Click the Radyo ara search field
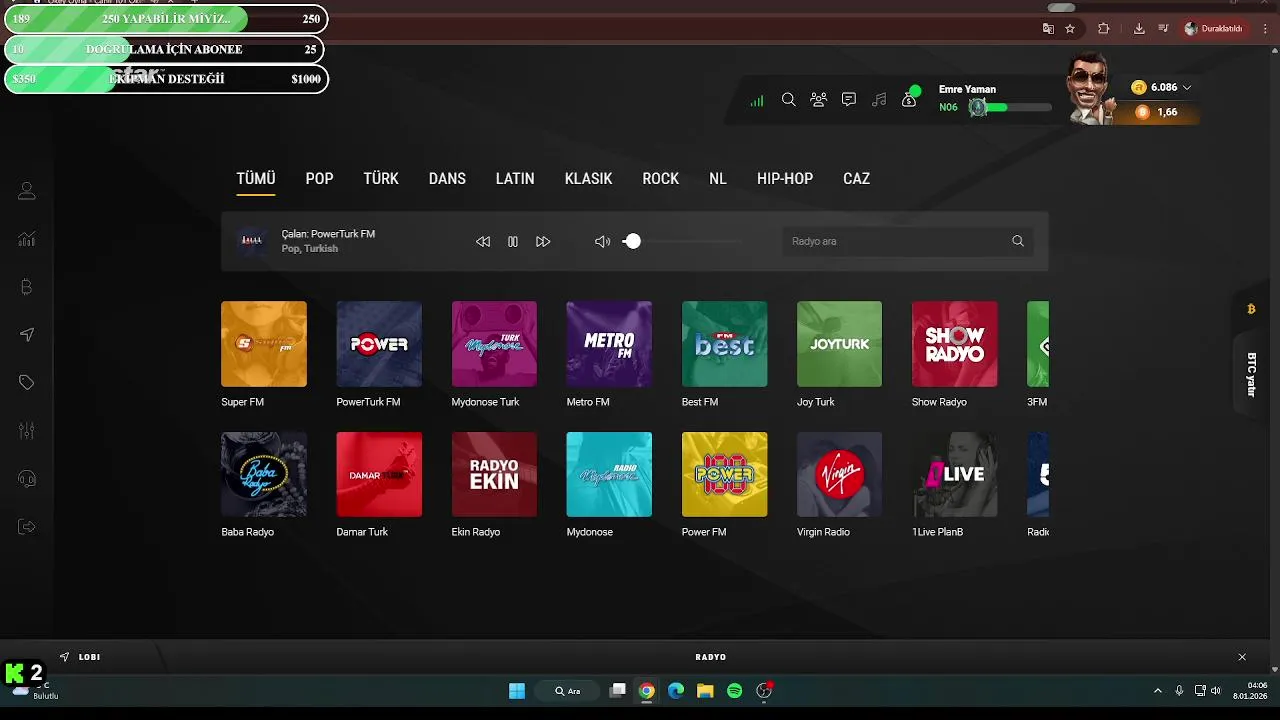This screenshot has width=1280, height=720. (x=908, y=241)
